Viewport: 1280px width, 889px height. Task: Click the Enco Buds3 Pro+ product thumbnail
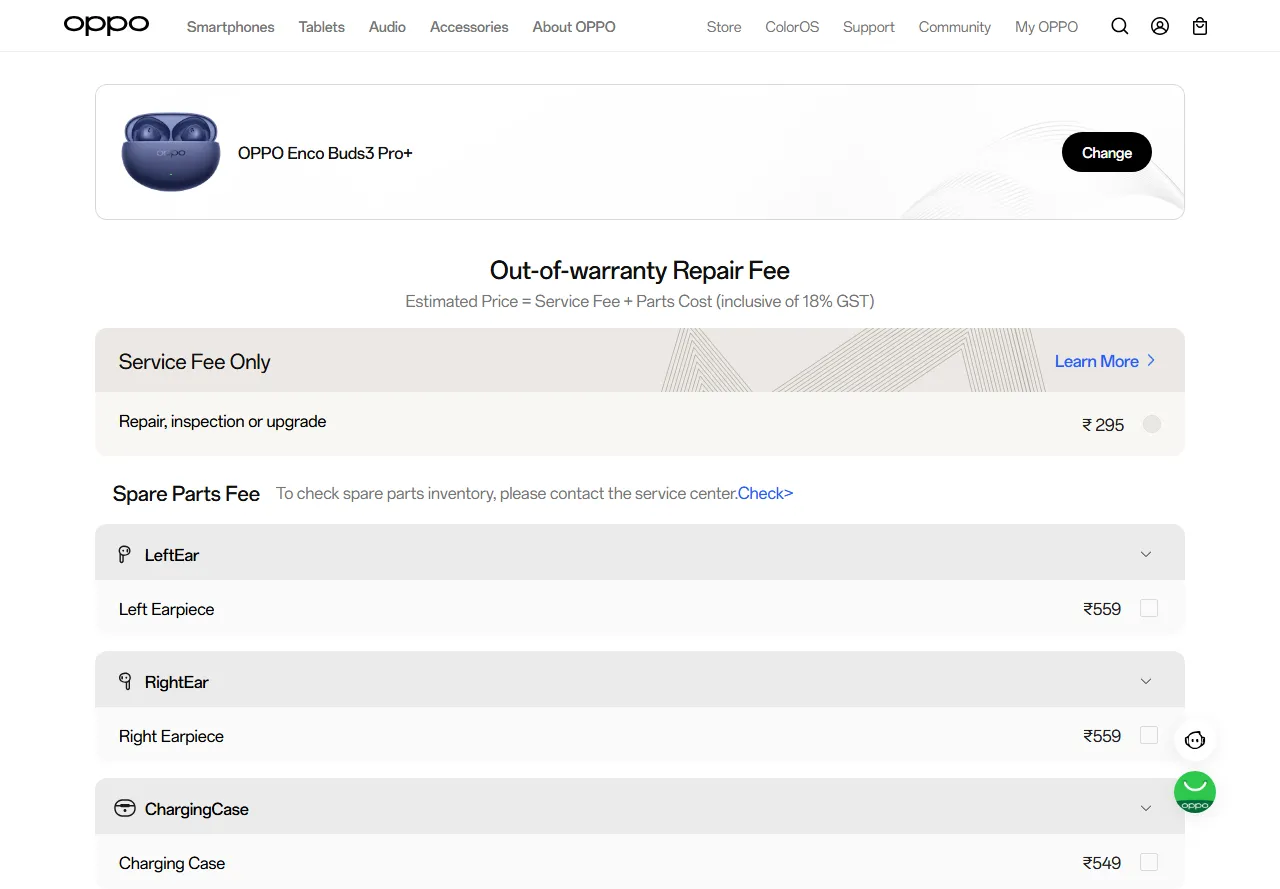(x=170, y=151)
